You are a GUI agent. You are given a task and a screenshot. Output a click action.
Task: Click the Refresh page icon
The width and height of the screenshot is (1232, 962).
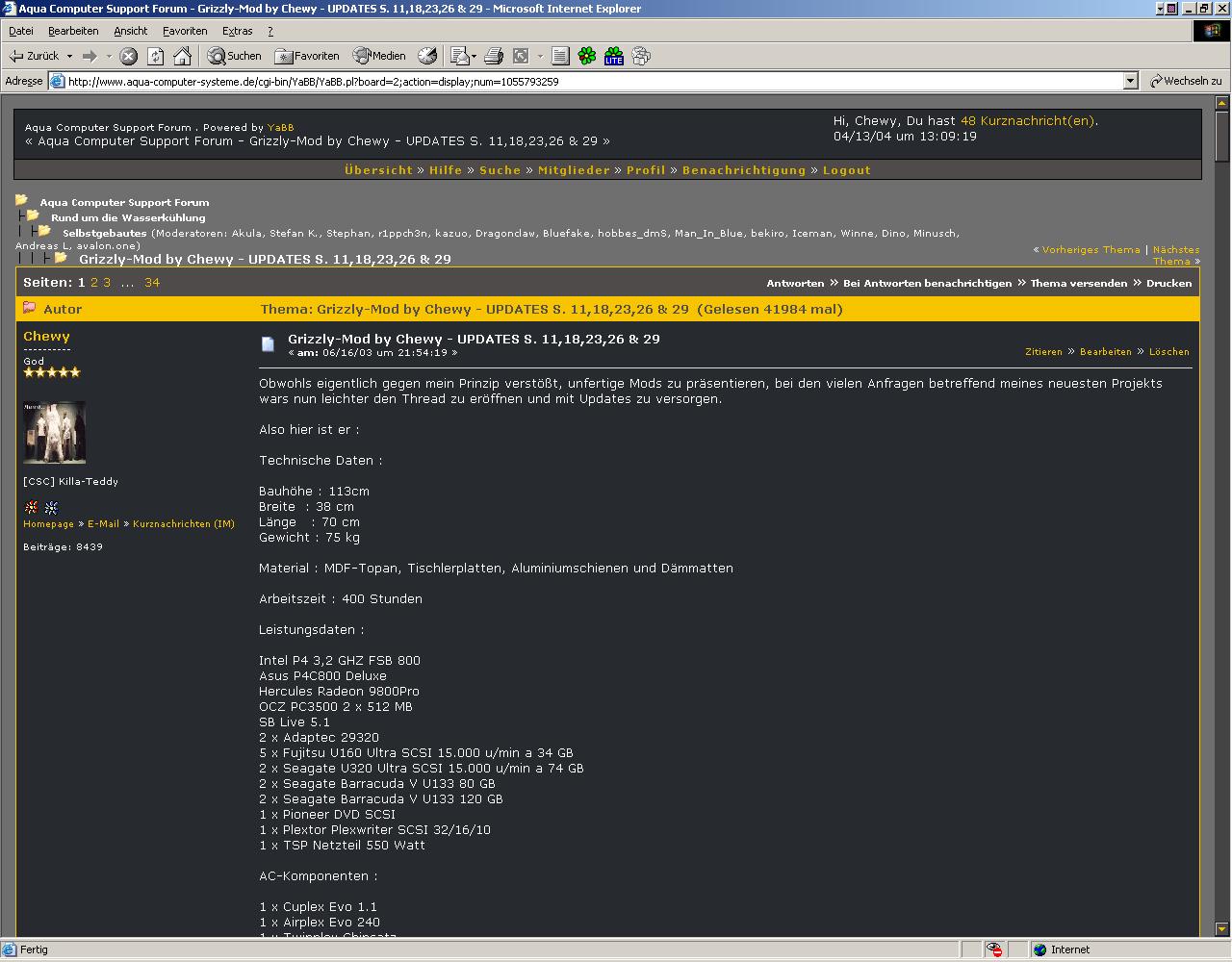[155, 56]
